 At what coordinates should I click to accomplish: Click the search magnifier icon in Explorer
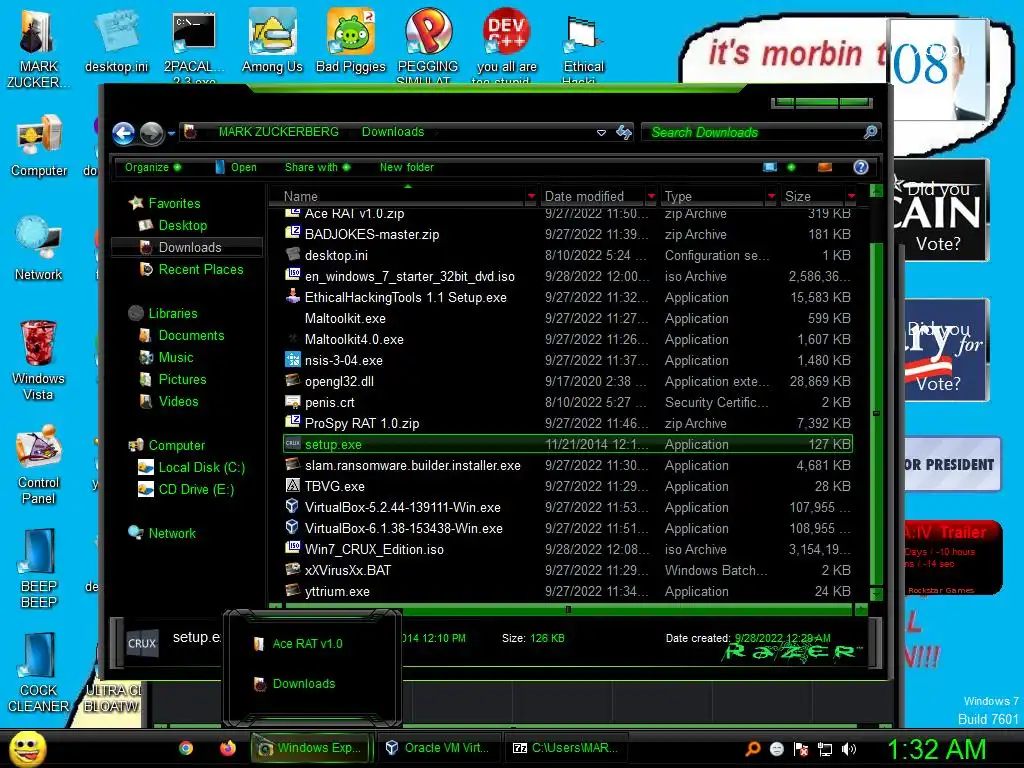871,132
